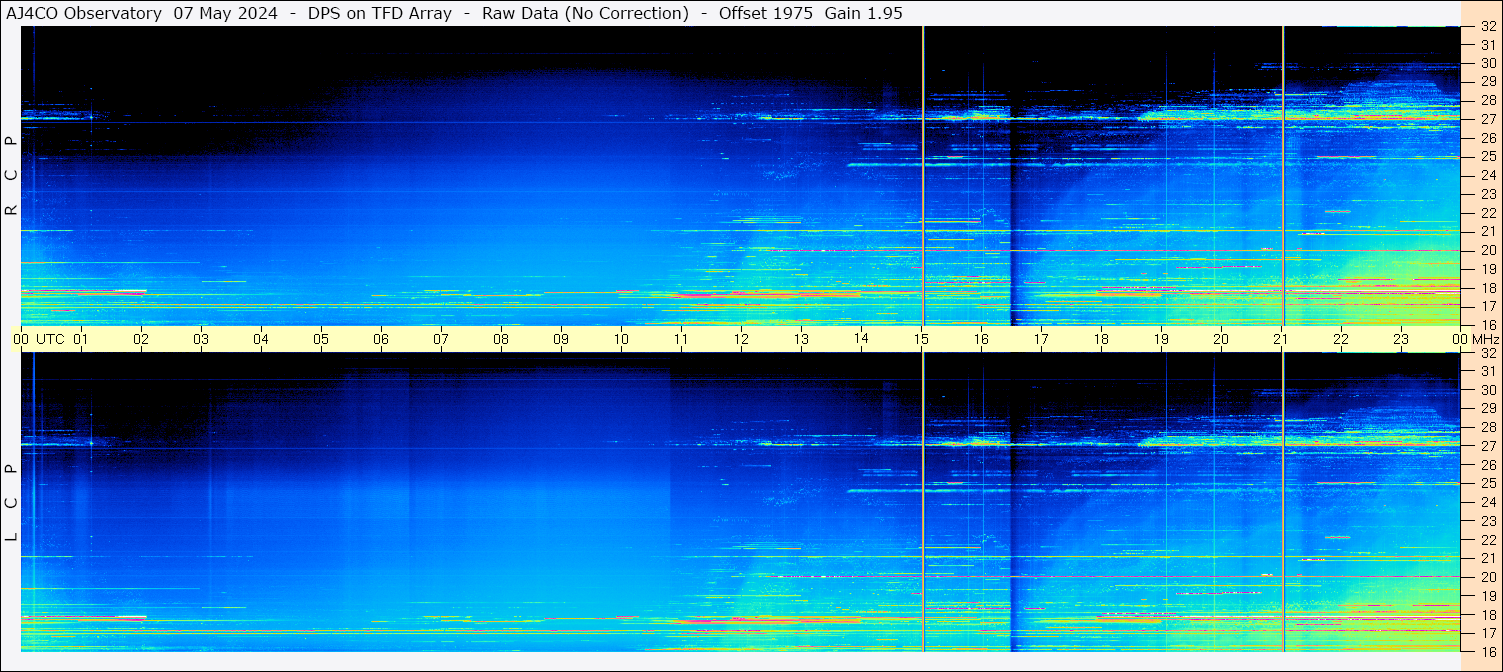Select 27 MHz tick in RCP panel
Screen dimensions: 1503x672
click(x=1488, y=119)
